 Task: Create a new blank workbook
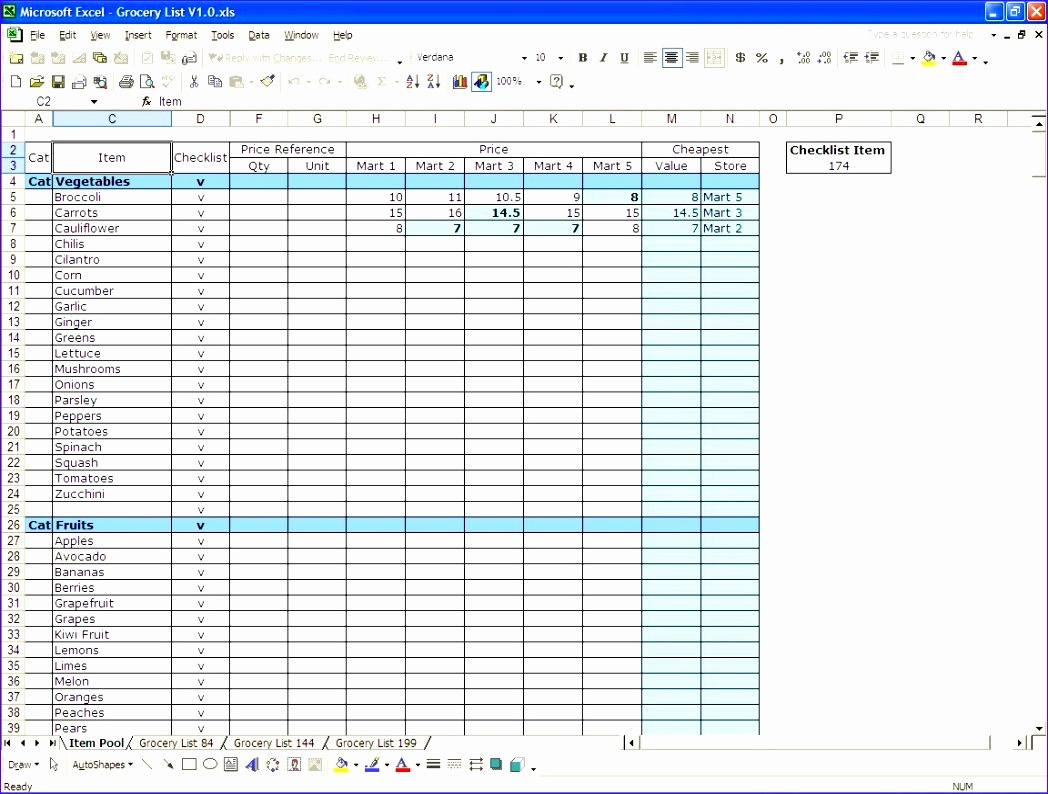pyautogui.click(x=16, y=82)
